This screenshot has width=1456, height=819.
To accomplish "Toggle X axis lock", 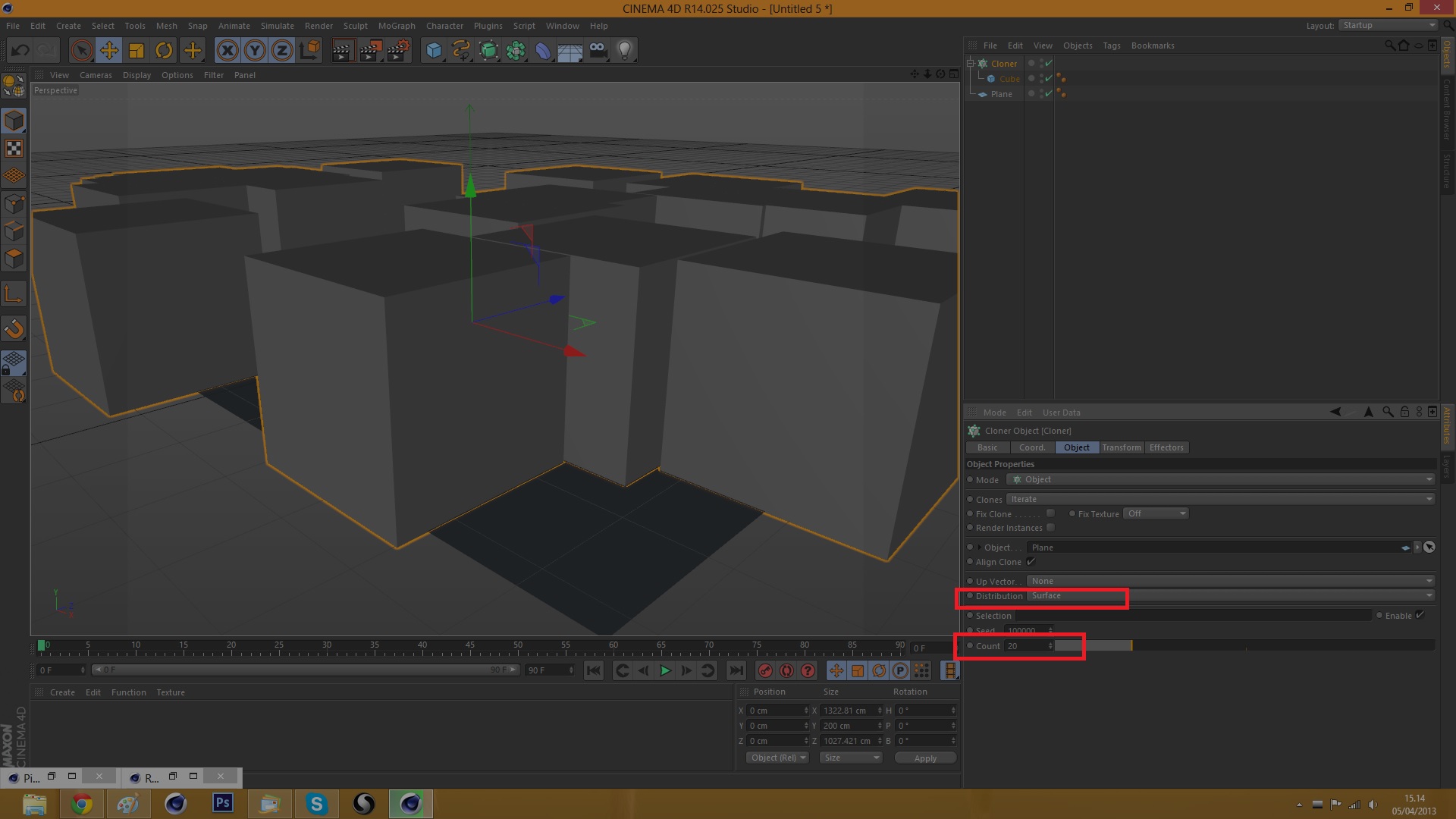I will click(227, 51).
